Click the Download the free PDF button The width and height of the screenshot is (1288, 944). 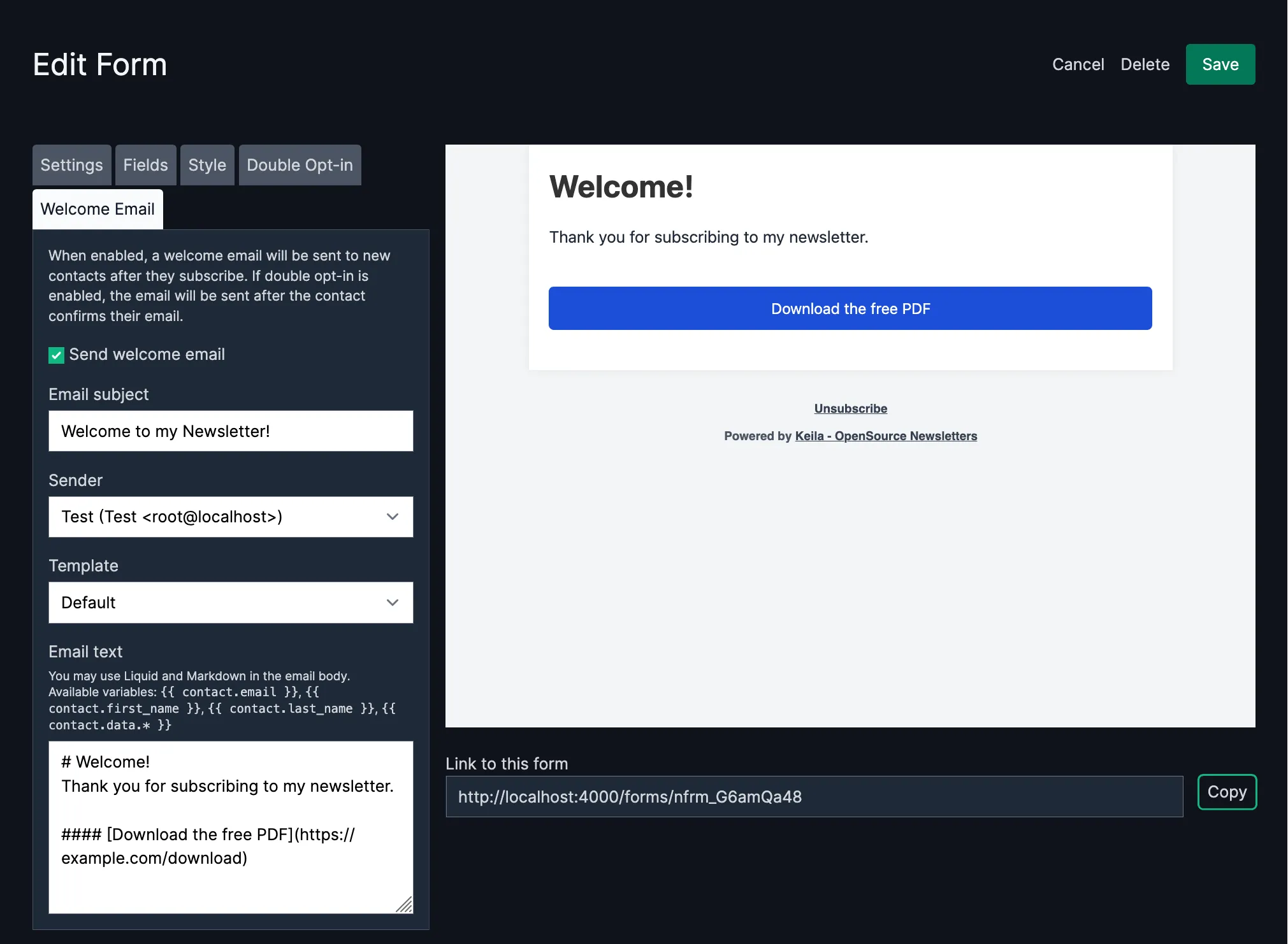[850, 308]
